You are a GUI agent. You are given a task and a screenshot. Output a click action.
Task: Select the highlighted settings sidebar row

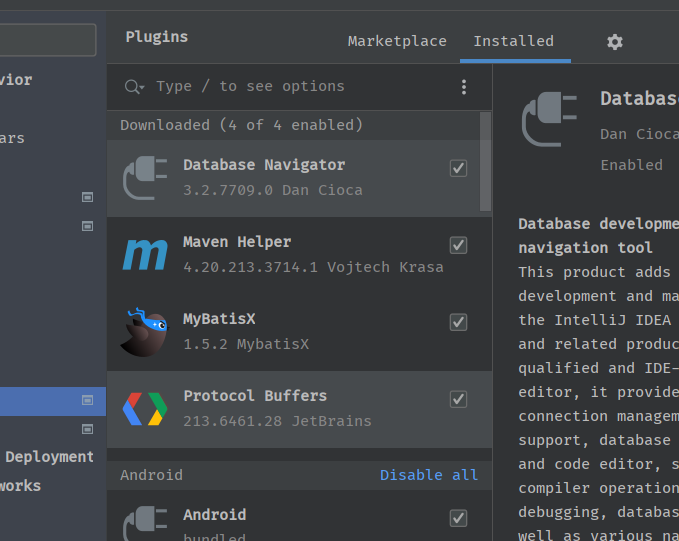click(x=53, y=401)
